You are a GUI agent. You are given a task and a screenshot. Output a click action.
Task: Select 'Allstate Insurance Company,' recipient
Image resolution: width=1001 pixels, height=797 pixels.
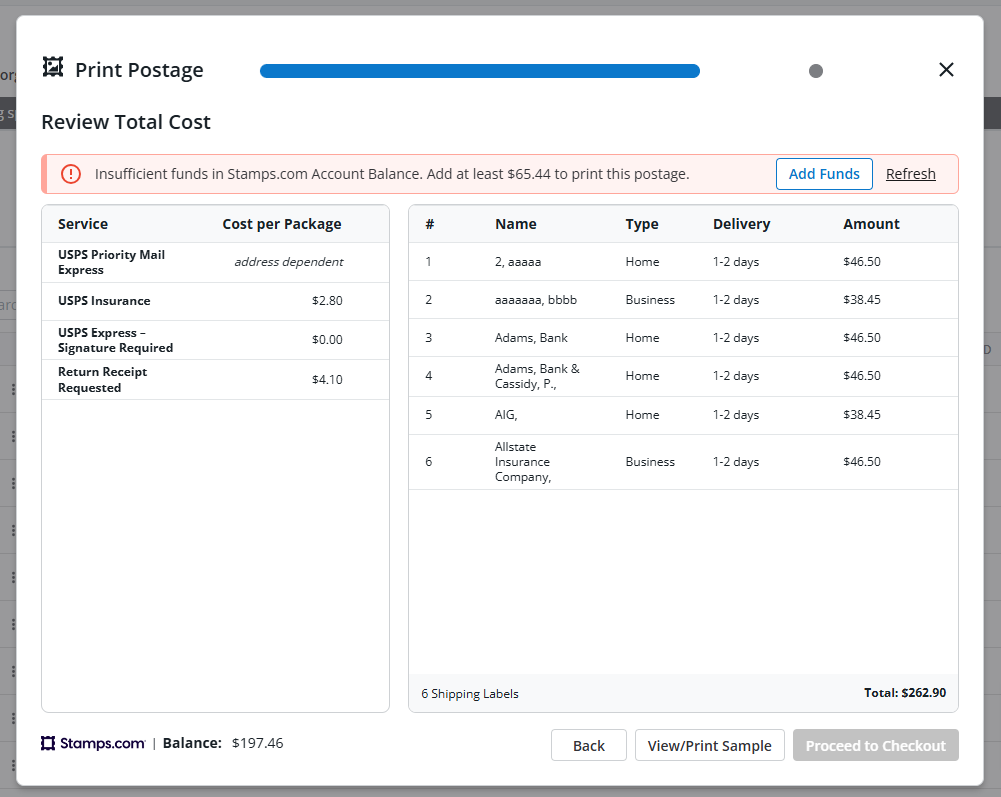click(x=523, y=462)
